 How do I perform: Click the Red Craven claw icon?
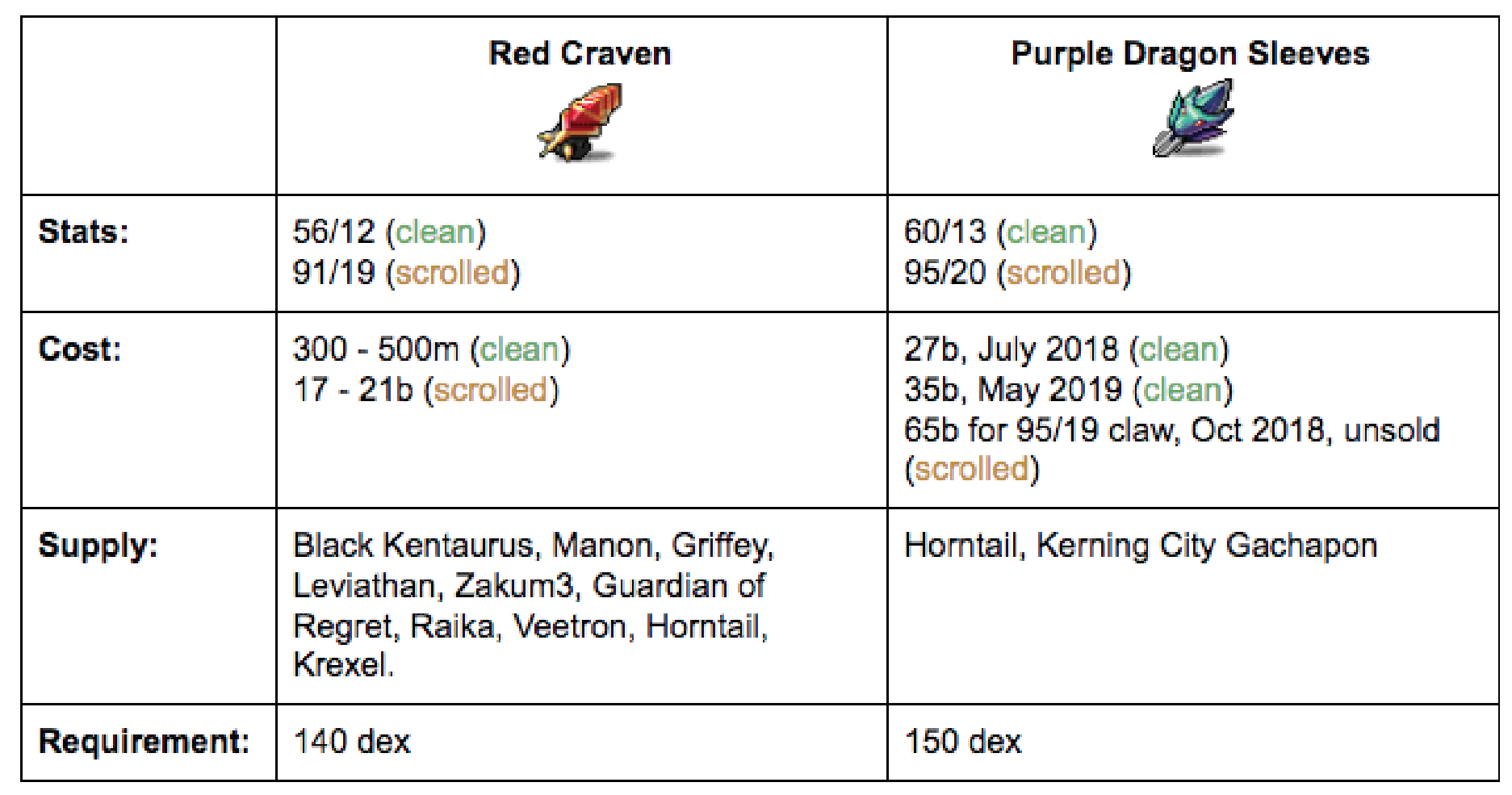(x=580, y=123)
